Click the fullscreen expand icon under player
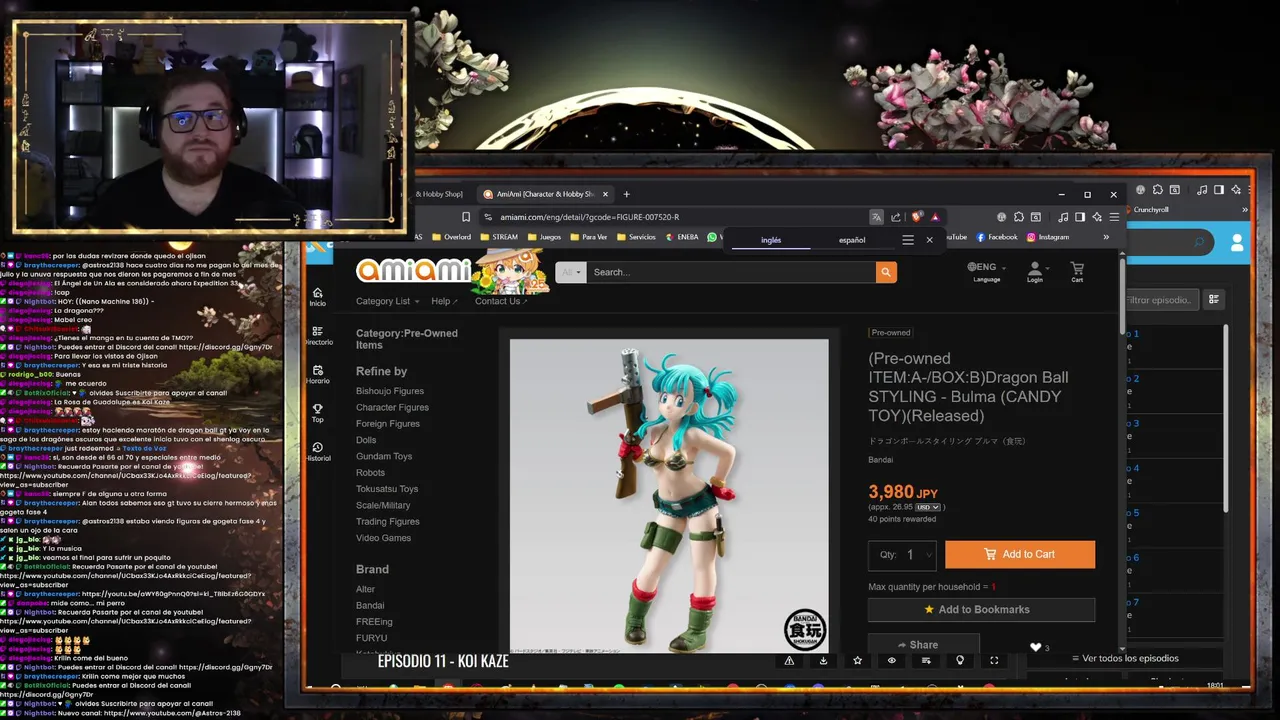 coord(994,660)
